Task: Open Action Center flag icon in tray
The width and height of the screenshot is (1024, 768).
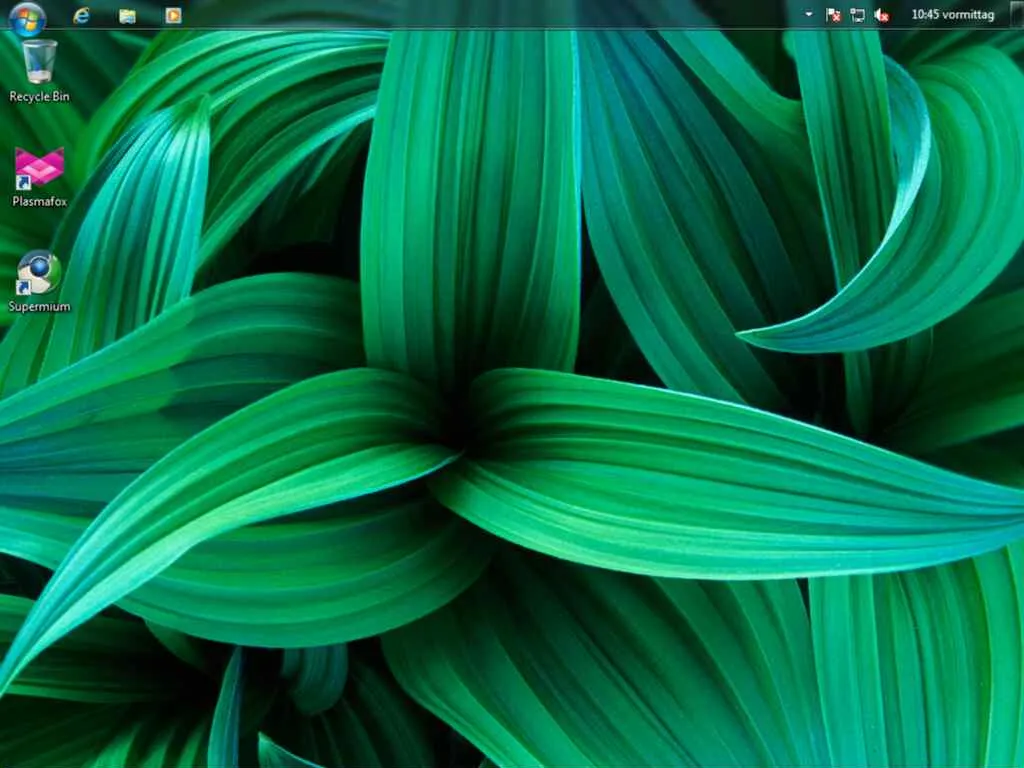Action: (833, 15)
